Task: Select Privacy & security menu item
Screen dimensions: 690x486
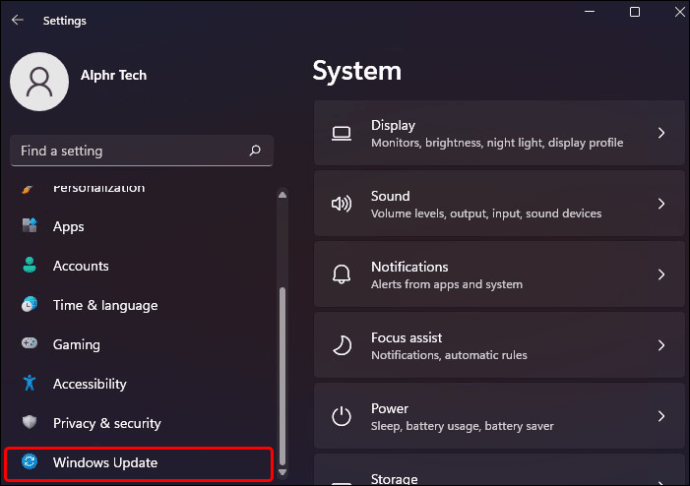Action: click(106, 423)
